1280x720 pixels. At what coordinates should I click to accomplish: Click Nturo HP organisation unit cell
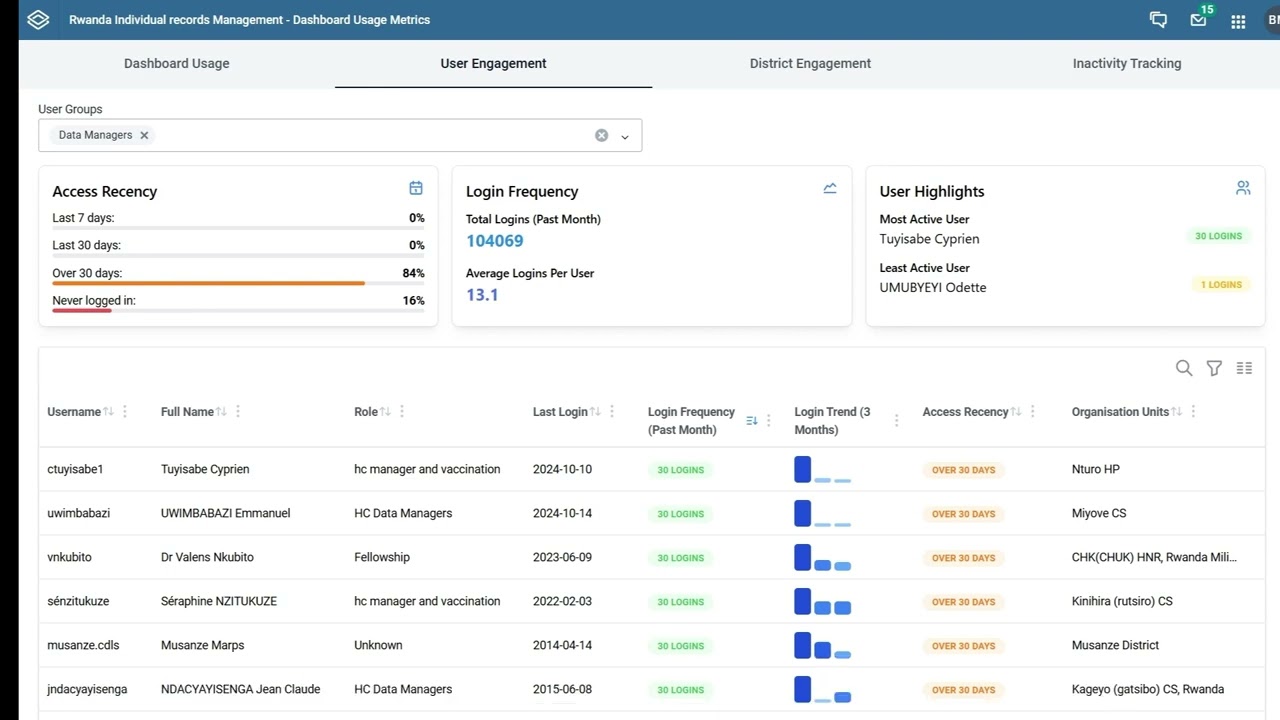tap(1096, 469)
